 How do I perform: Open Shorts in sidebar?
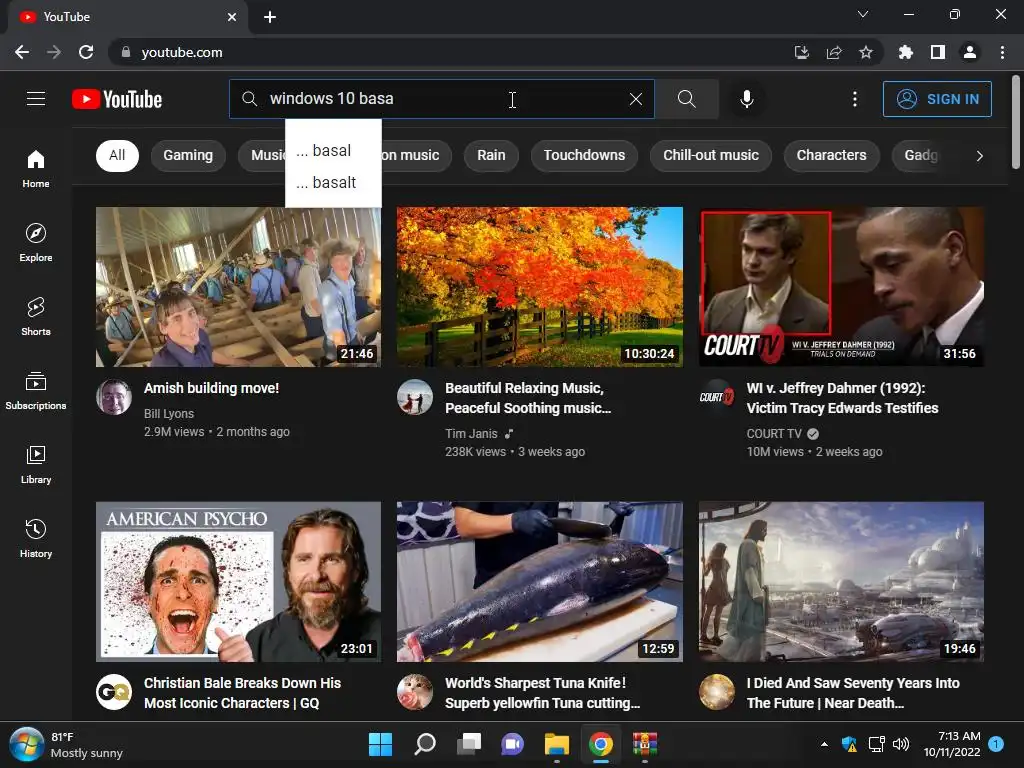[36, 317]
